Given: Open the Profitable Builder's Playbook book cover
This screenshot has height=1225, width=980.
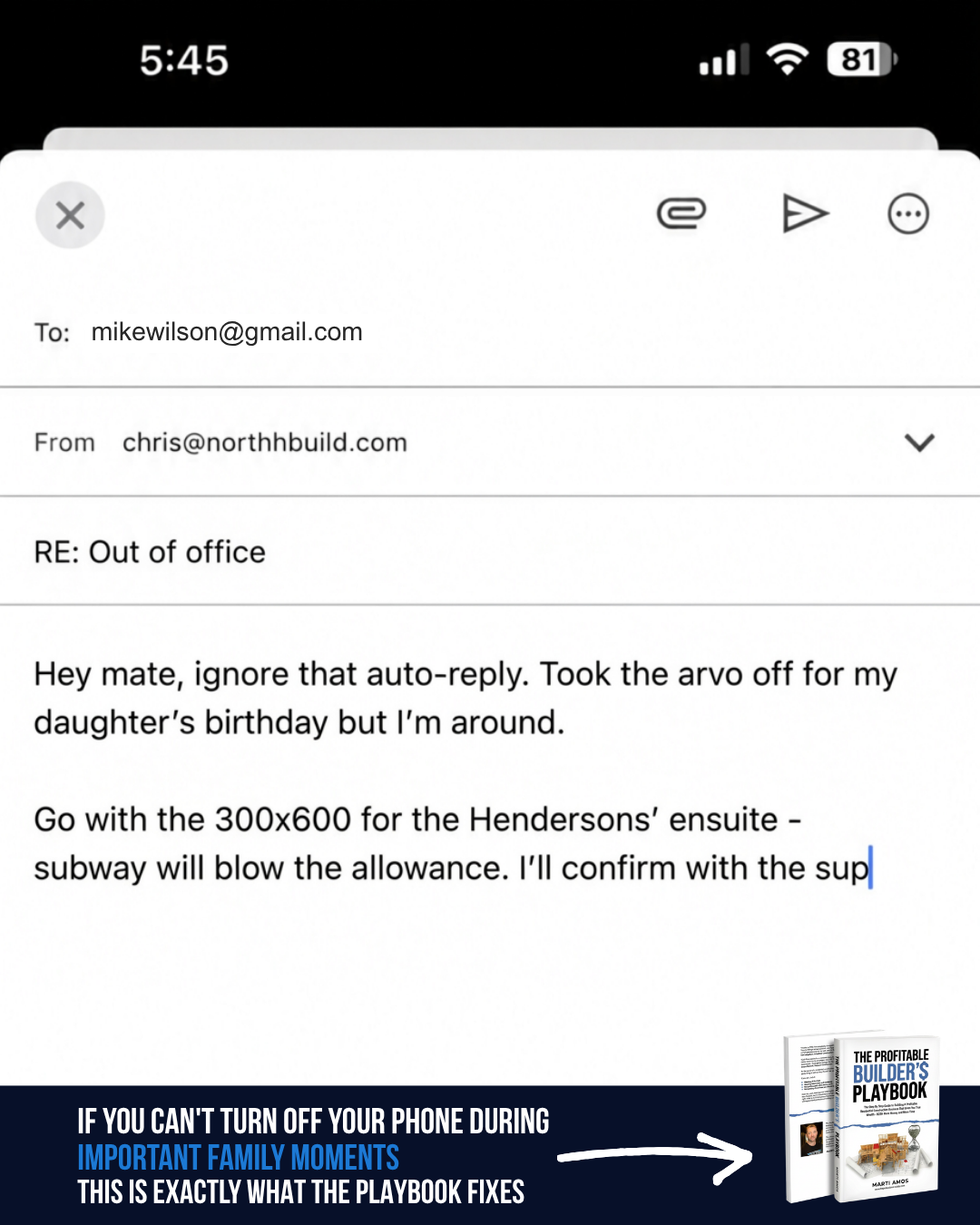Looking at the screenshot, I should coord(862,1117).
